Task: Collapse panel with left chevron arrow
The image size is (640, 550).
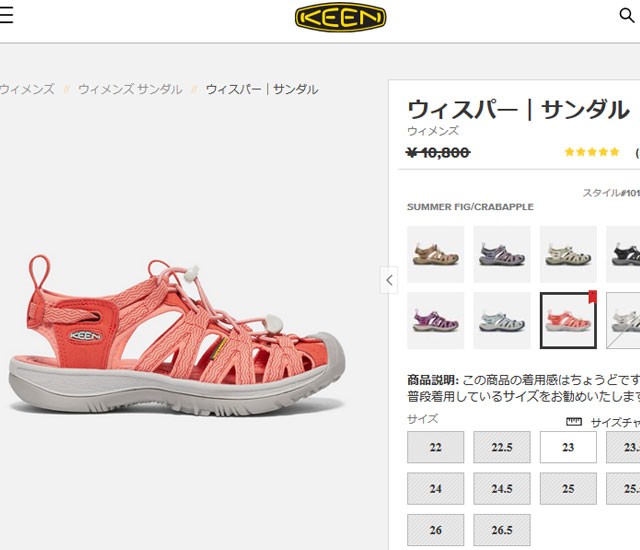Action: pyautogui.click(x=389, y=280)
